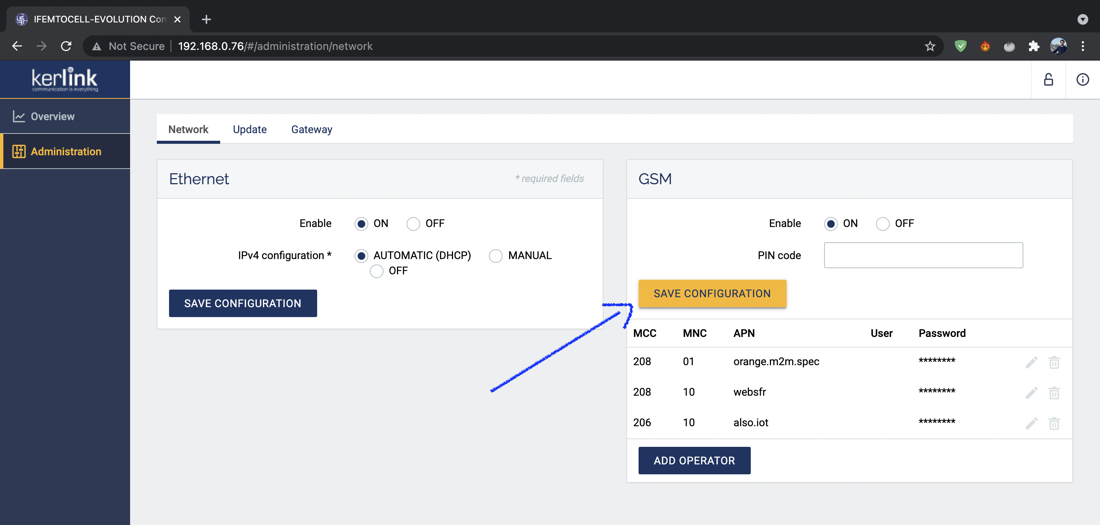This screenshot has width=1100, height=525.
Task: Edit the websfr operator row
Action: click(x=1031, y=393)
